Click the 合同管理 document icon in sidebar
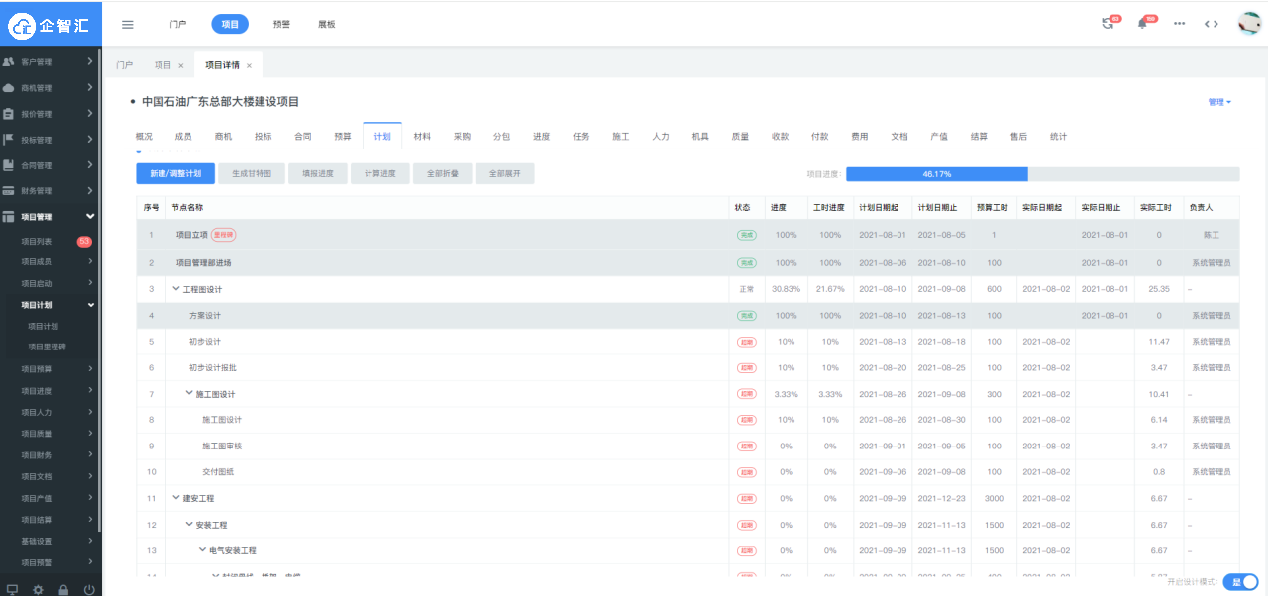This screenshot has width=1268, height=596. pyautogui.click(x=9, y=165)
